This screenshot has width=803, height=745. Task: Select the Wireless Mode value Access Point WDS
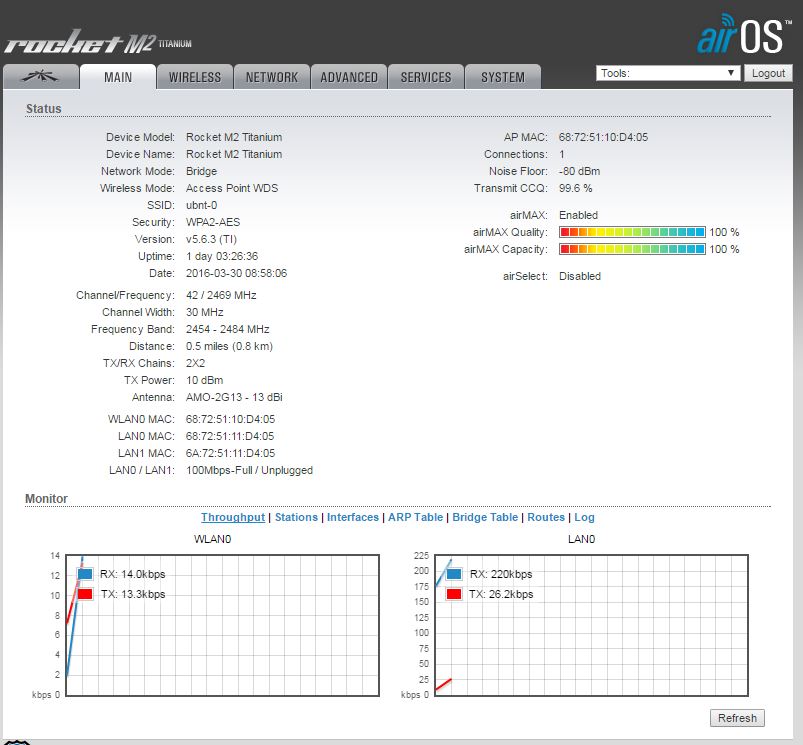[232, 188]
